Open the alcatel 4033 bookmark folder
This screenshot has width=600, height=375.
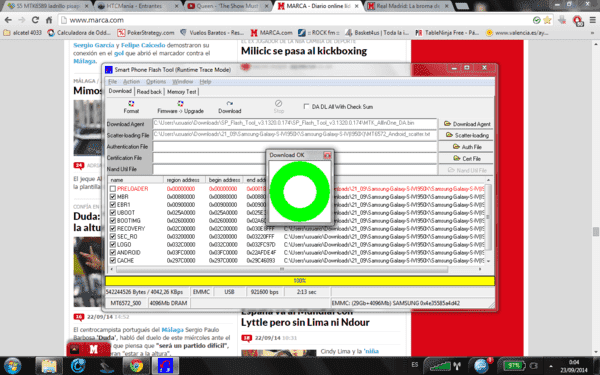[x=22, y=33]
